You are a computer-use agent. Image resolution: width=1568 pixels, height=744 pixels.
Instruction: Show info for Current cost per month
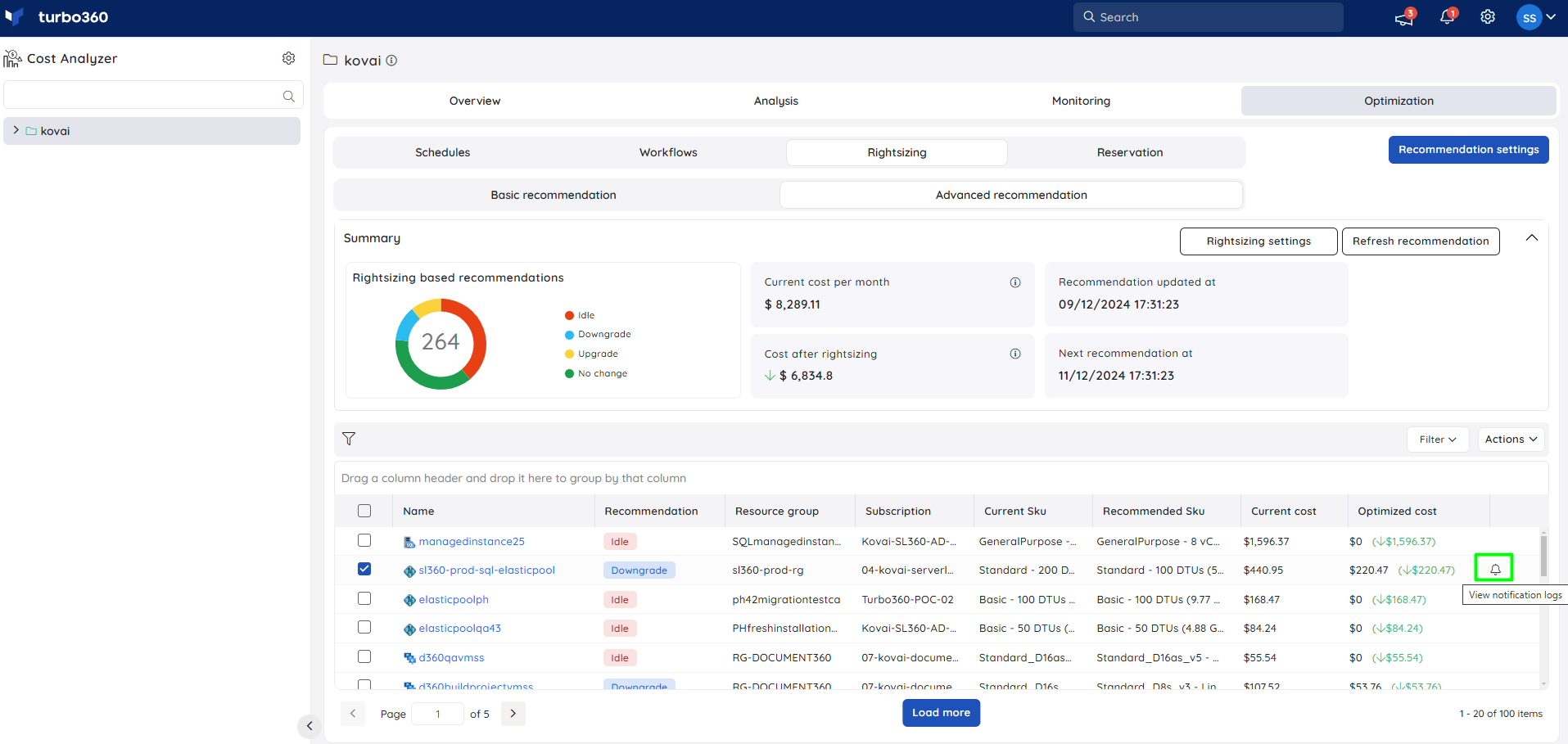coord(1015,282)
